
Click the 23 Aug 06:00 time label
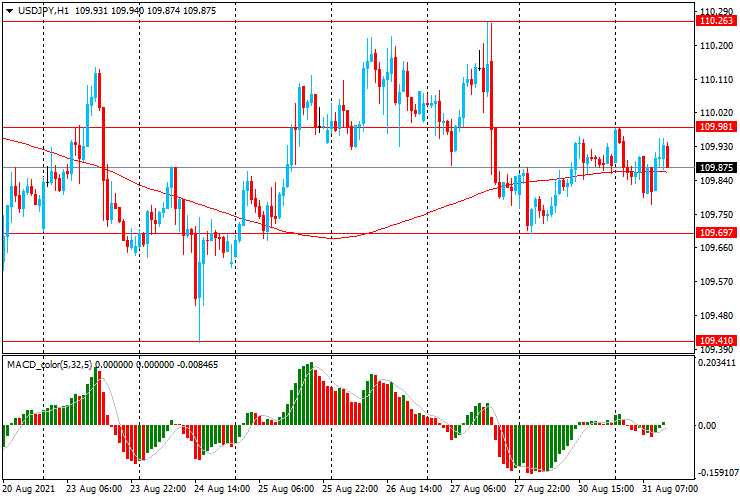(x=94, y=488)
